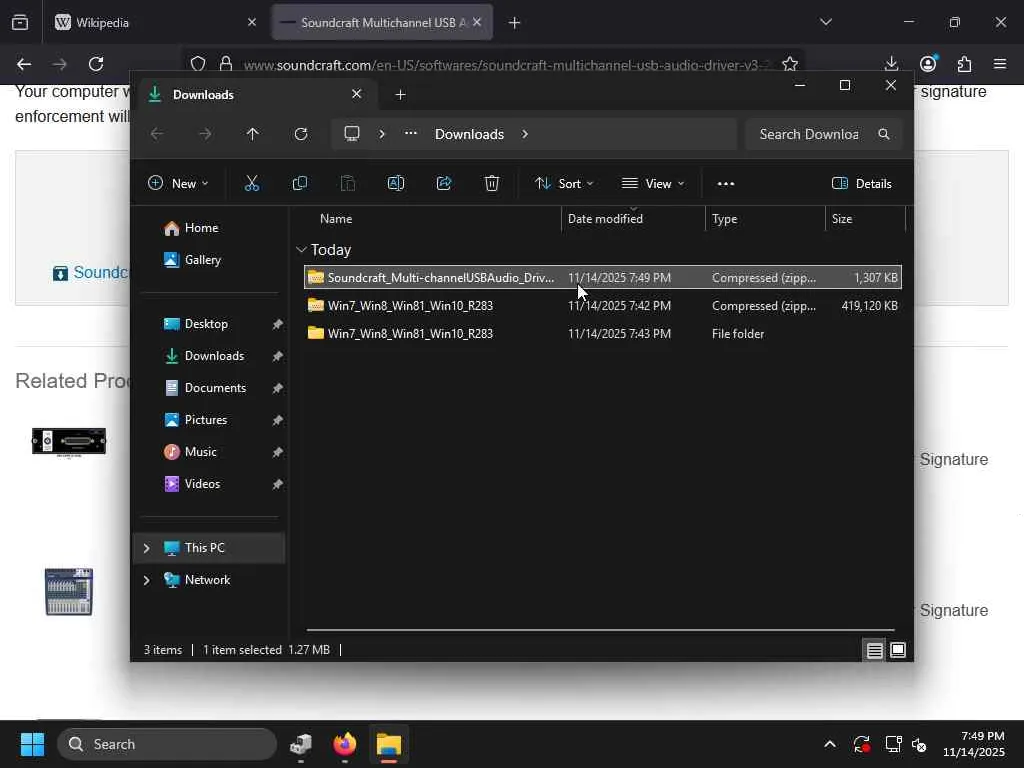Reload the Firefox page
Image resolution: width=1024 pixels, height=768 pixels.
point(96,64)
